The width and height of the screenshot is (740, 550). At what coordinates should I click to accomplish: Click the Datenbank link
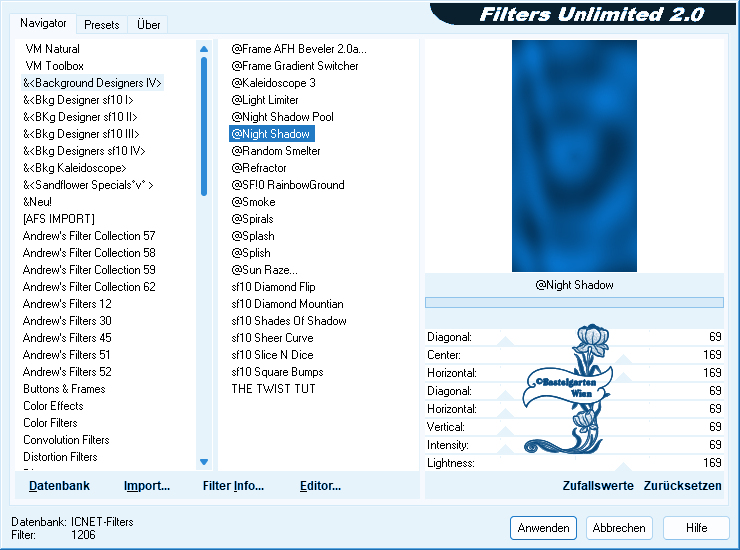coord(59,486)
